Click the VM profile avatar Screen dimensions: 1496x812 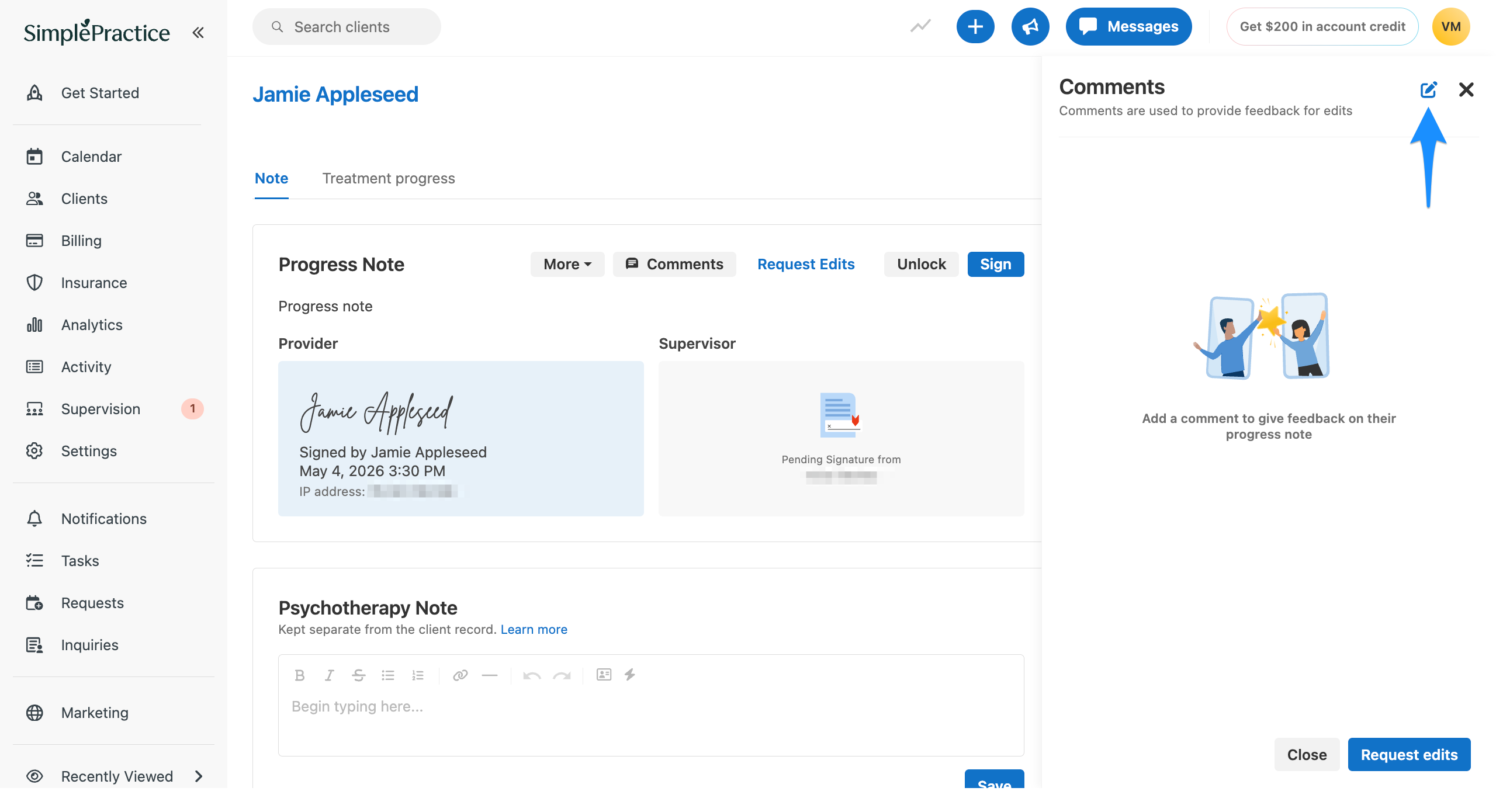[1451, 26]
